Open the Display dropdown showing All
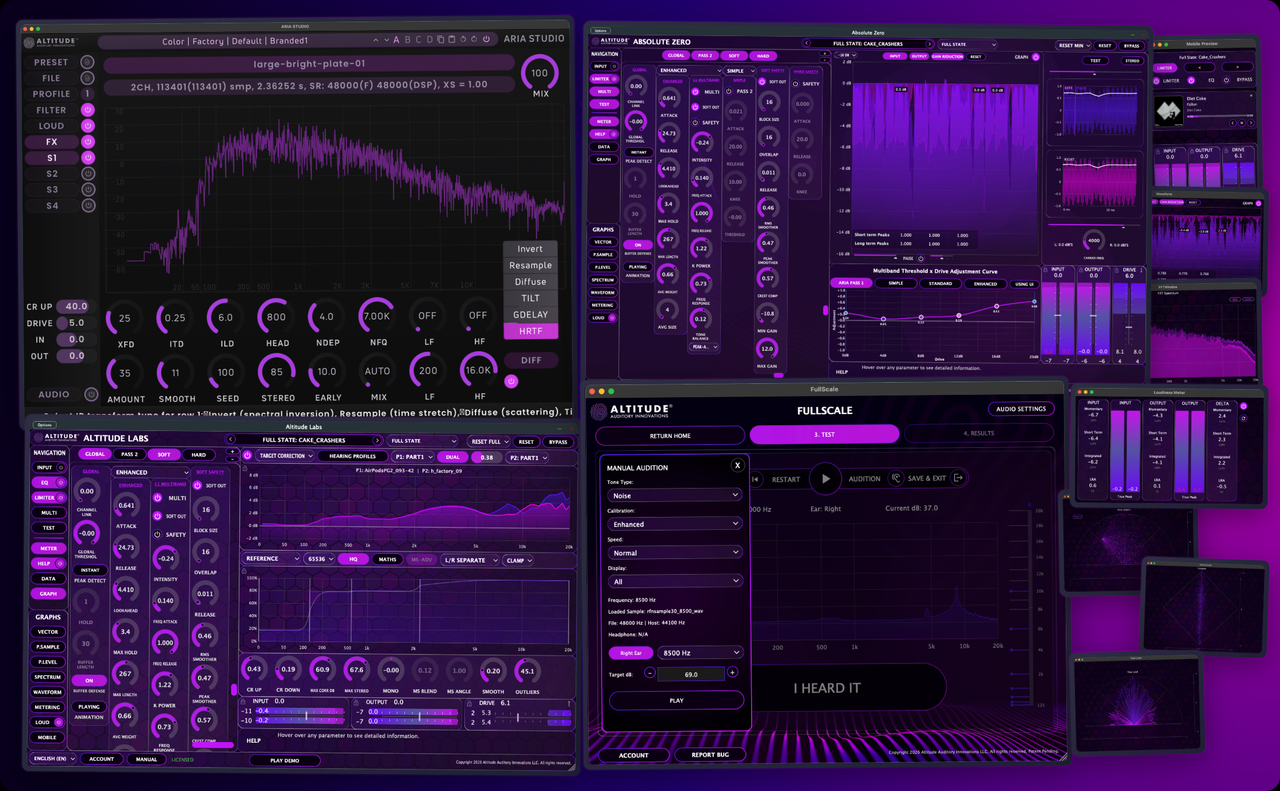The width and height of the screenshot is (1280, 791). coord(675,581)
